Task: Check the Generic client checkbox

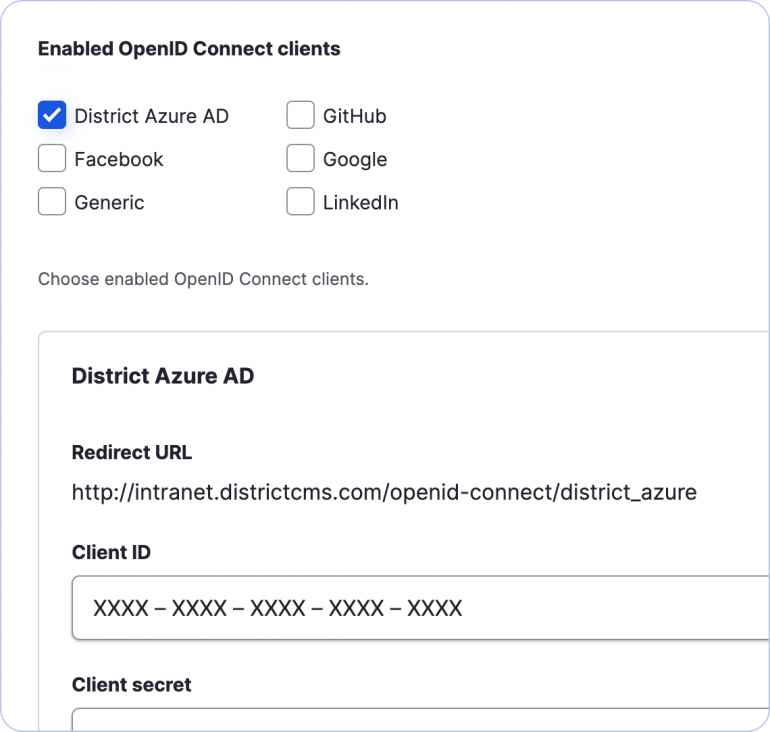Action: click(52, 202)
